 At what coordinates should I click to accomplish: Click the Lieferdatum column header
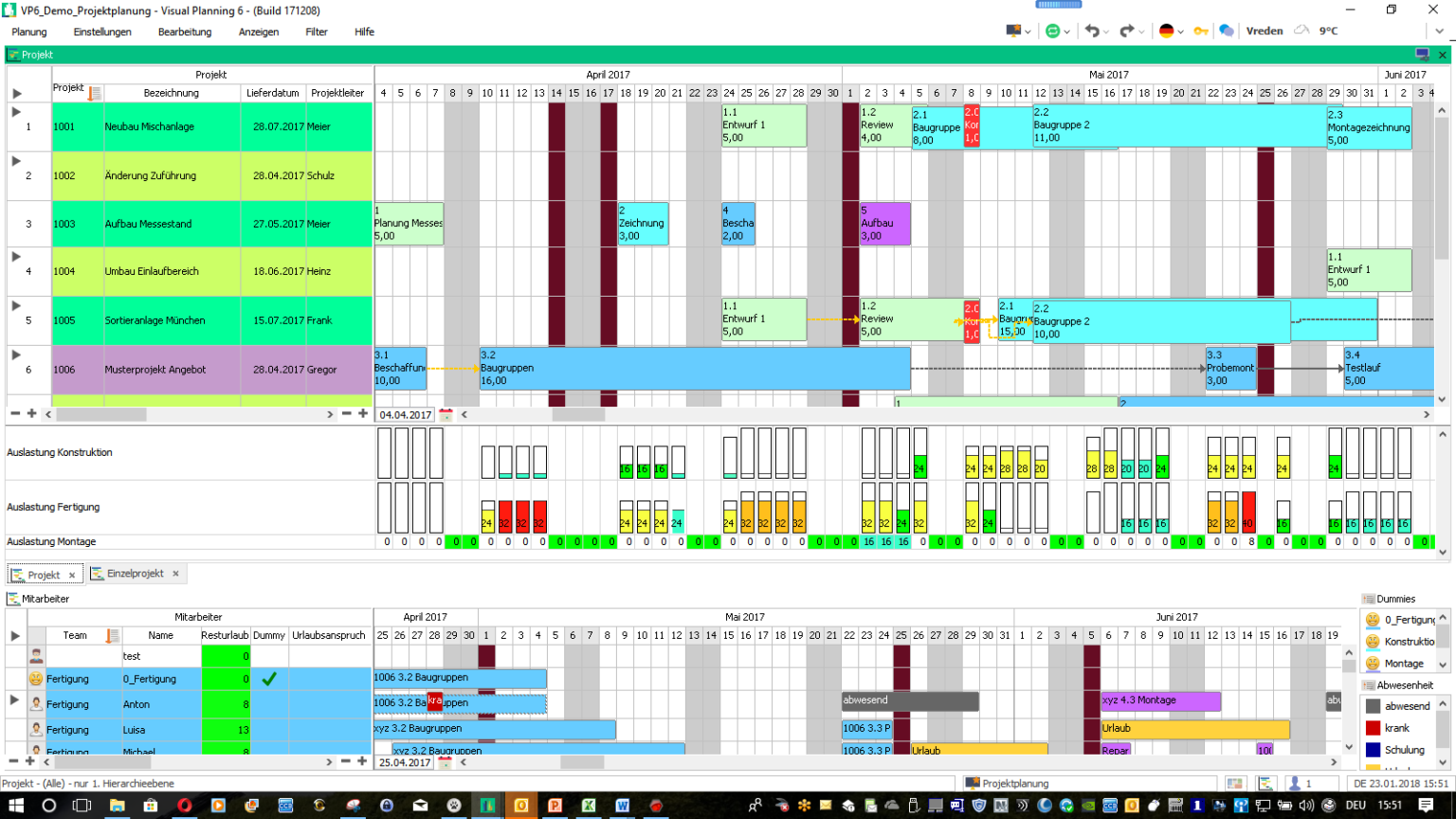coord(272,93)
